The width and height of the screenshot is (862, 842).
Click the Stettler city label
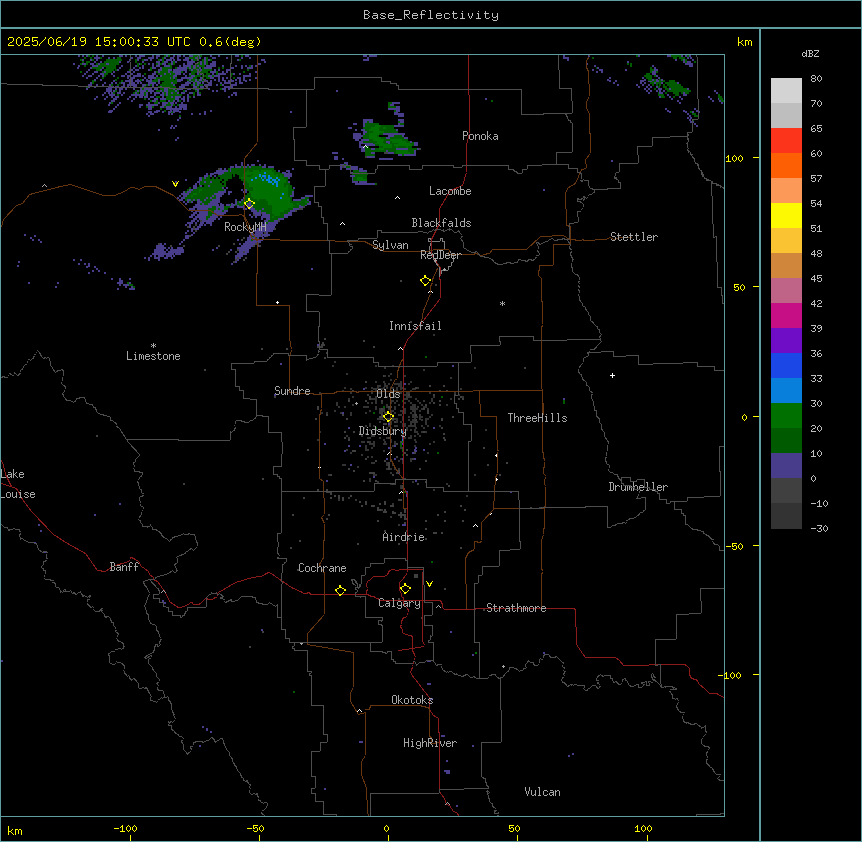coord(634,237)
